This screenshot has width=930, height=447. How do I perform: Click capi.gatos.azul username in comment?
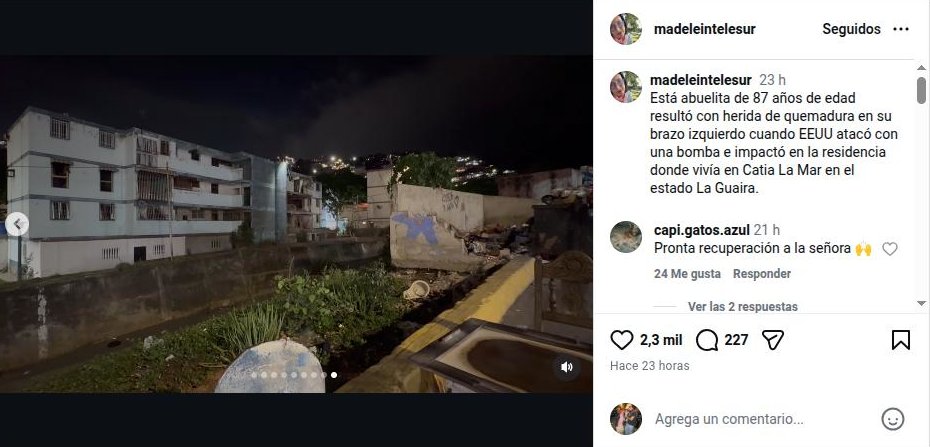click(702, 230)
